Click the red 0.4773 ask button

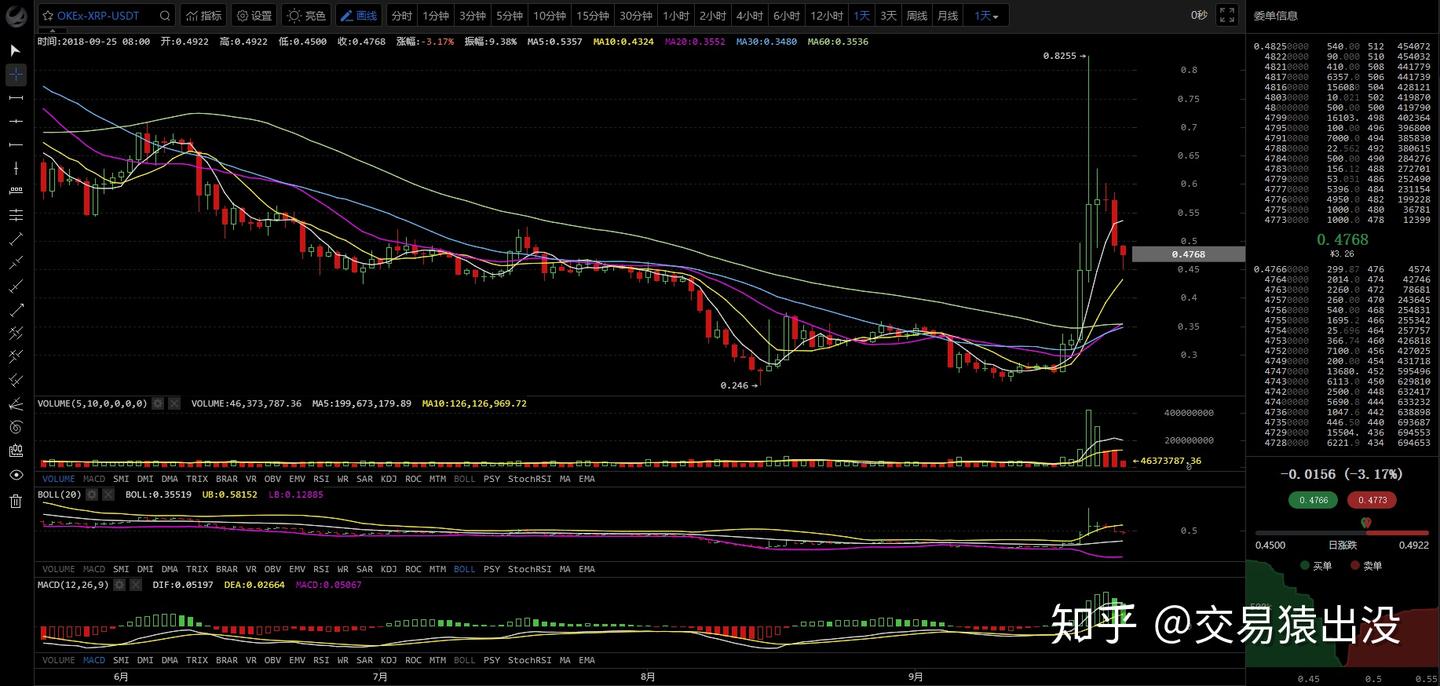1373,499
